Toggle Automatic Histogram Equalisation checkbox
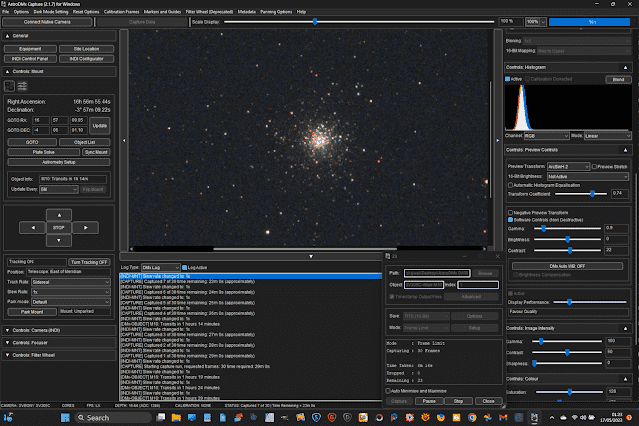 point(510,184)
